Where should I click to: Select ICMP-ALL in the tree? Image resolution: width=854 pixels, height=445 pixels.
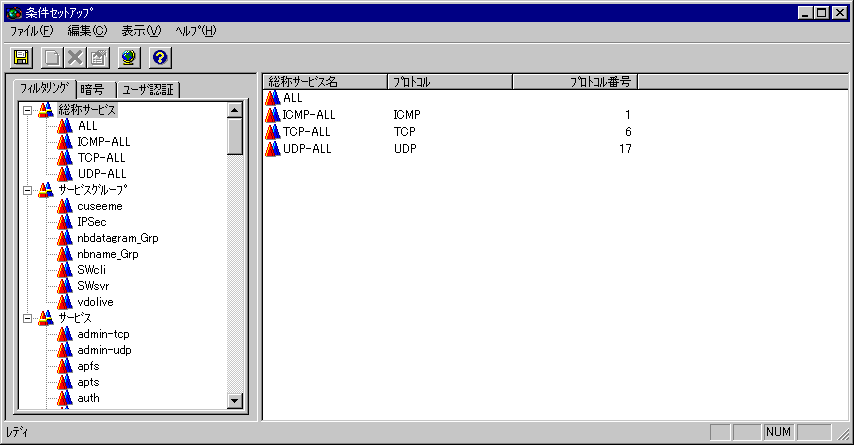103,142
